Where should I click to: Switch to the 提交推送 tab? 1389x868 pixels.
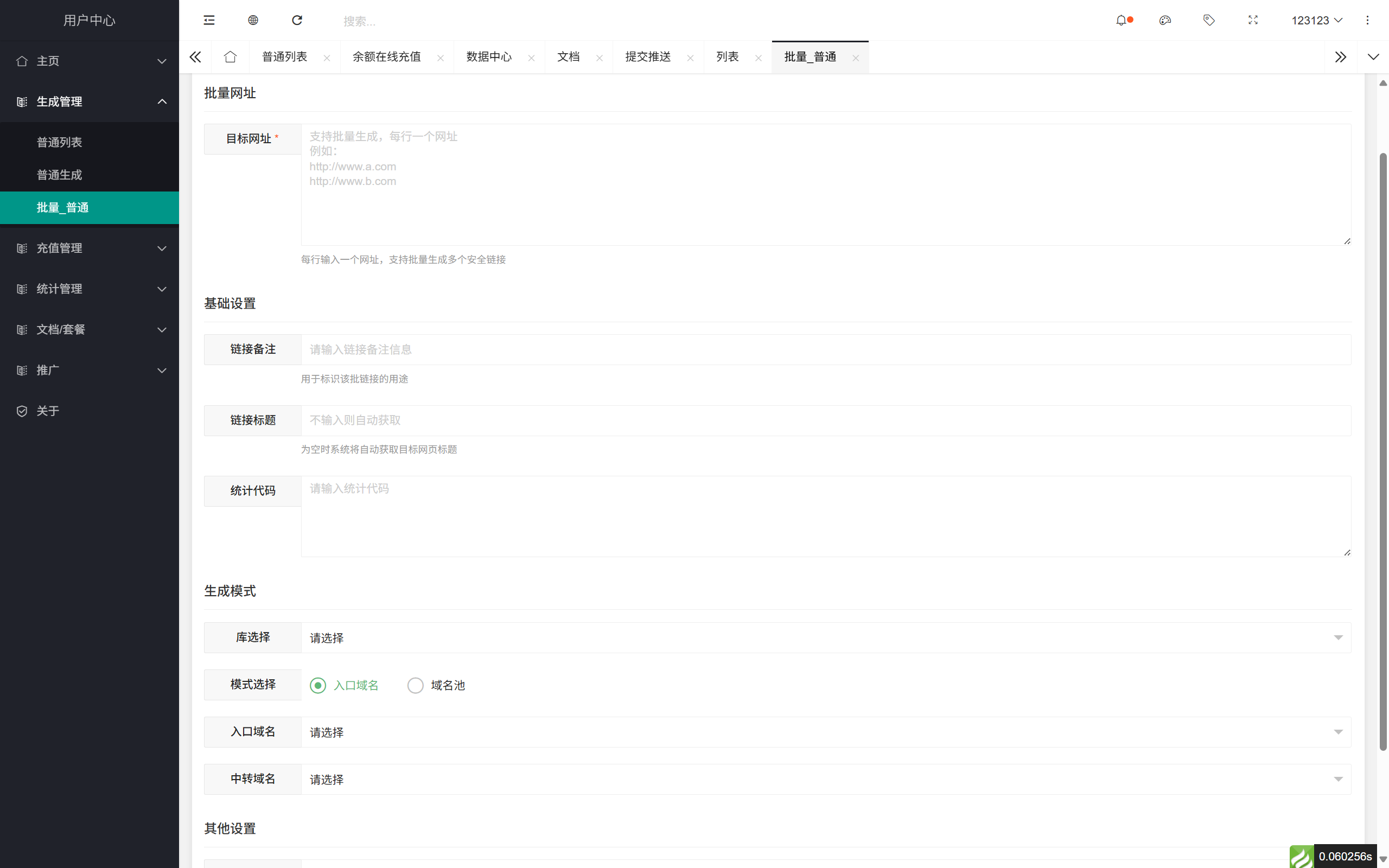point(647,57)
